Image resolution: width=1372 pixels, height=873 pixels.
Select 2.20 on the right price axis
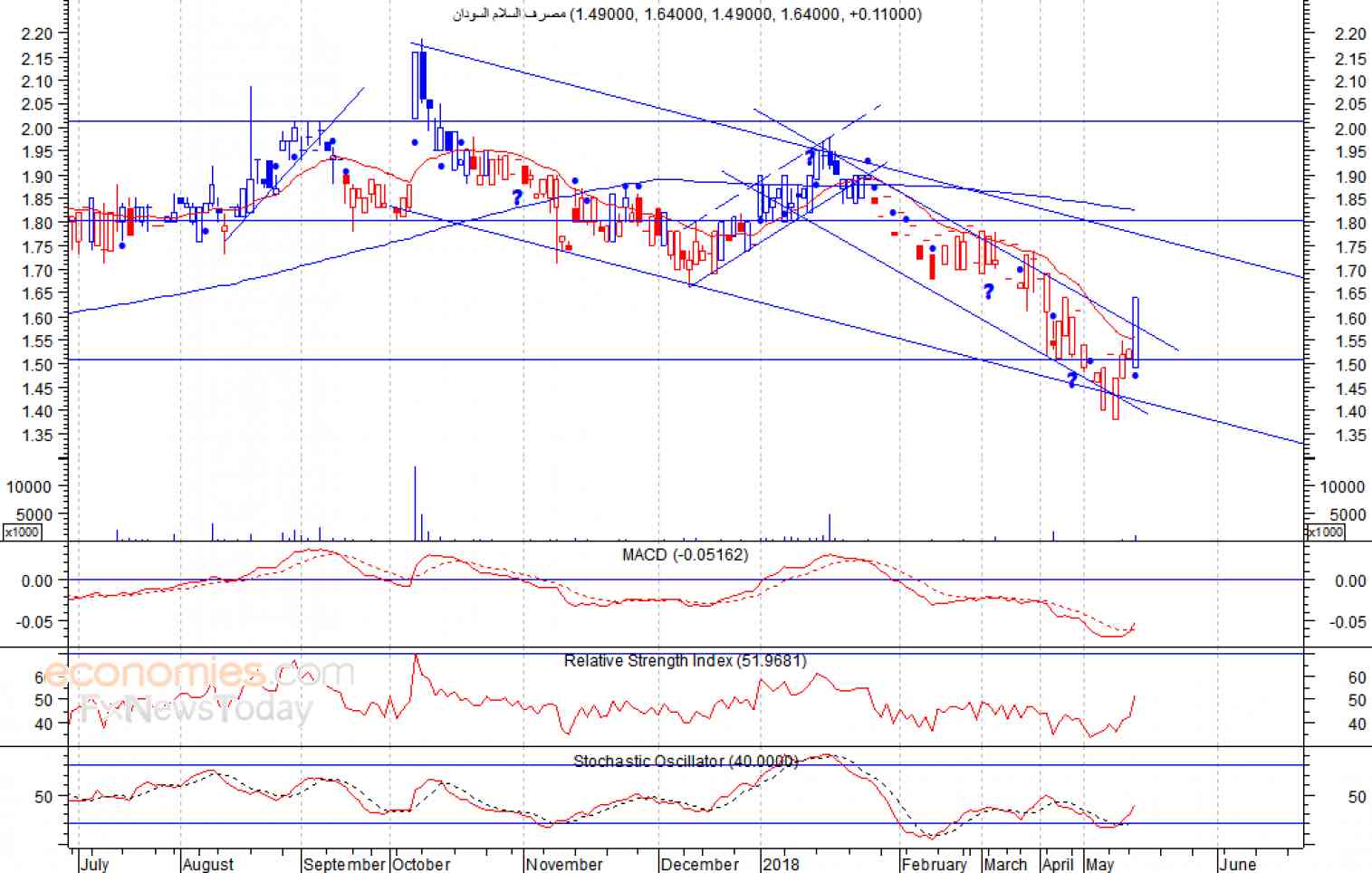tap(1350, 34)
